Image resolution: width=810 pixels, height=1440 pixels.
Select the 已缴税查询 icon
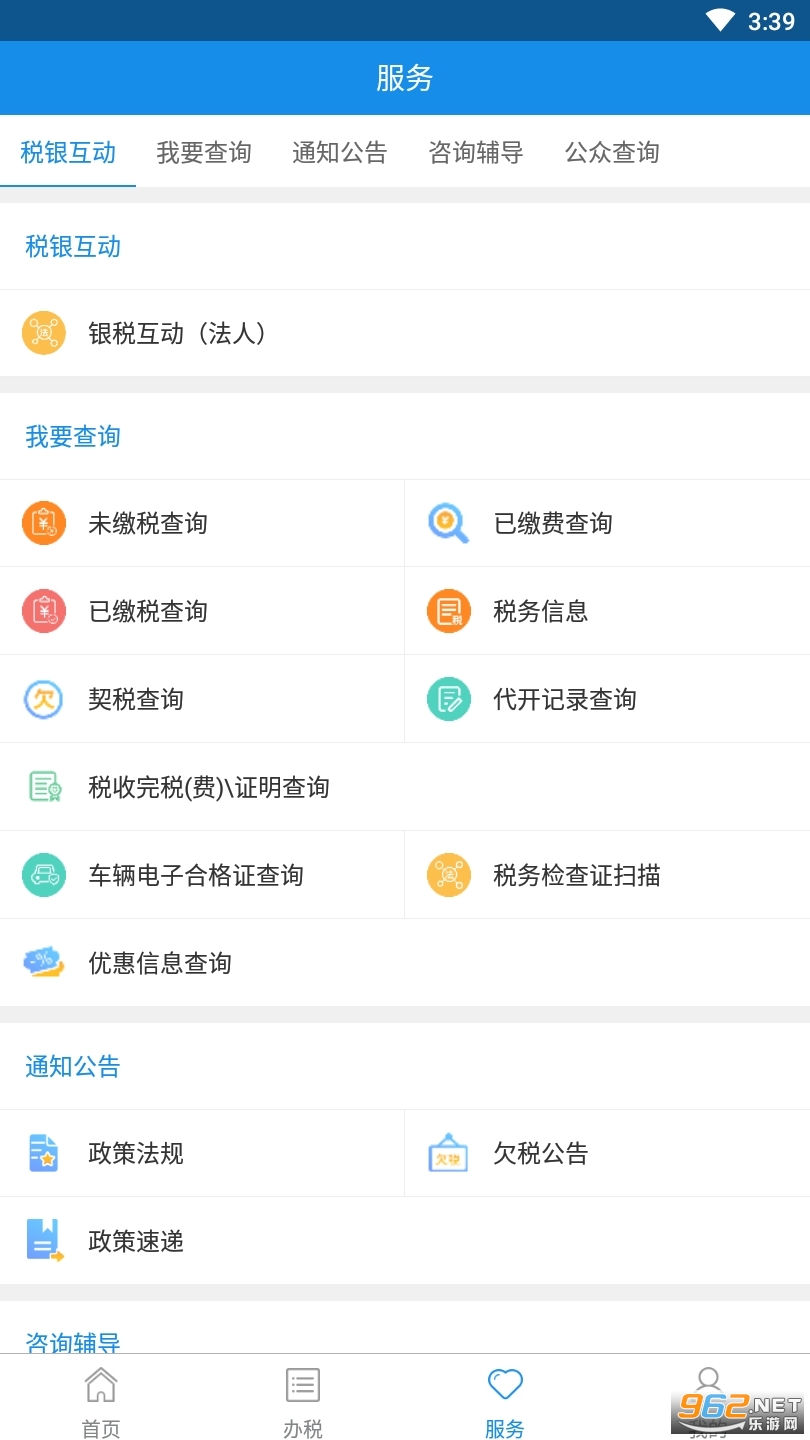coord(44,611)
